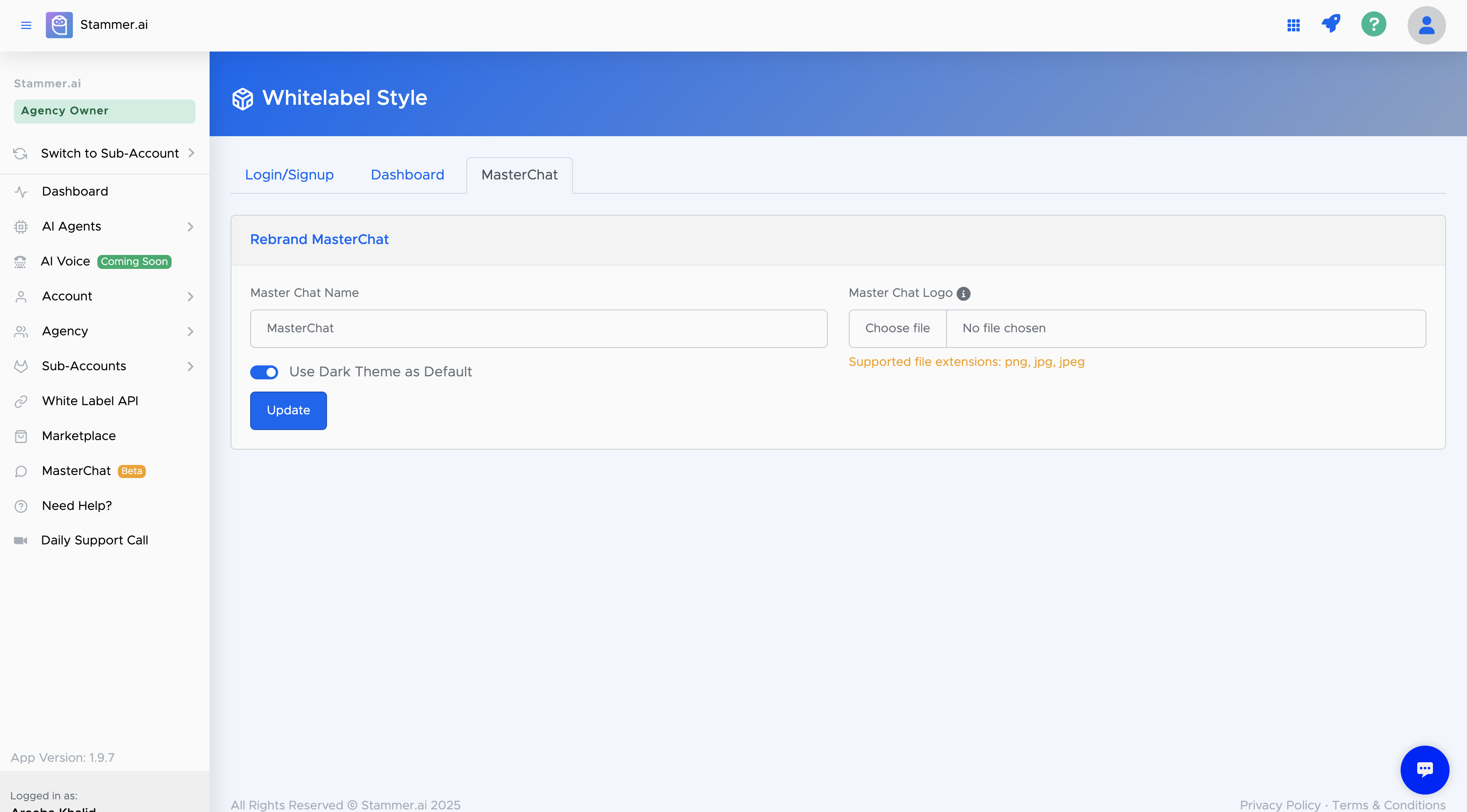Click the Need Help question circle icon

point(21,506)
